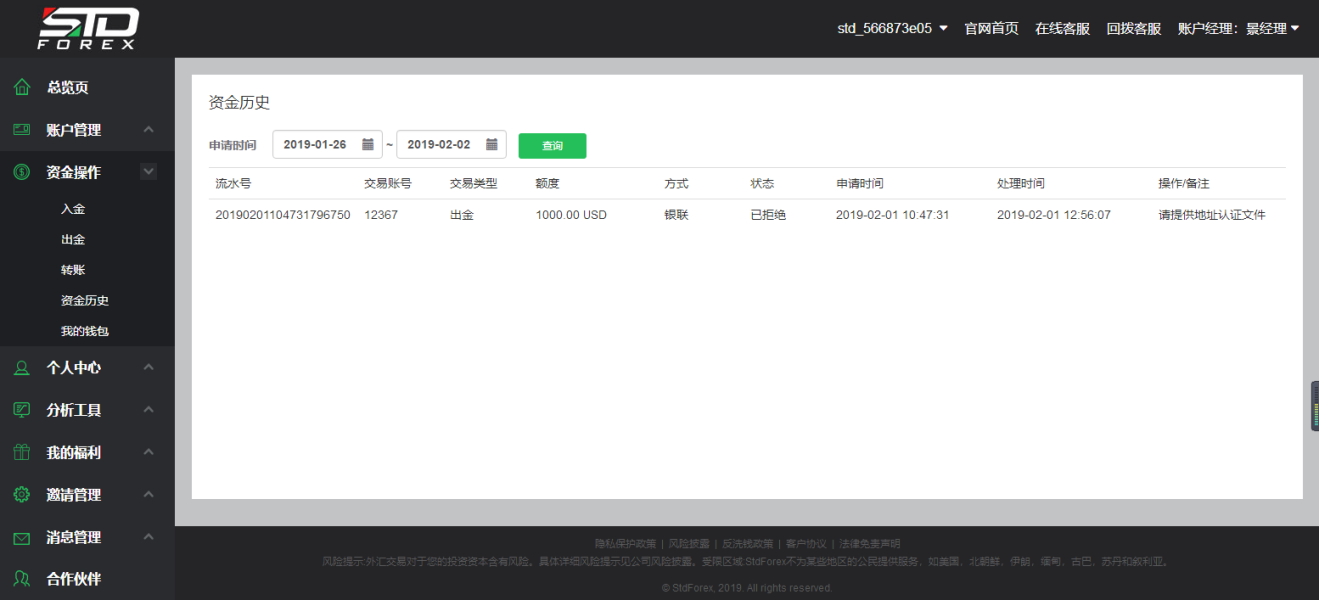This screenshot has height=600, width=1319.
Task: Click the person icon beside 个人中心
Action: [21, 368]
